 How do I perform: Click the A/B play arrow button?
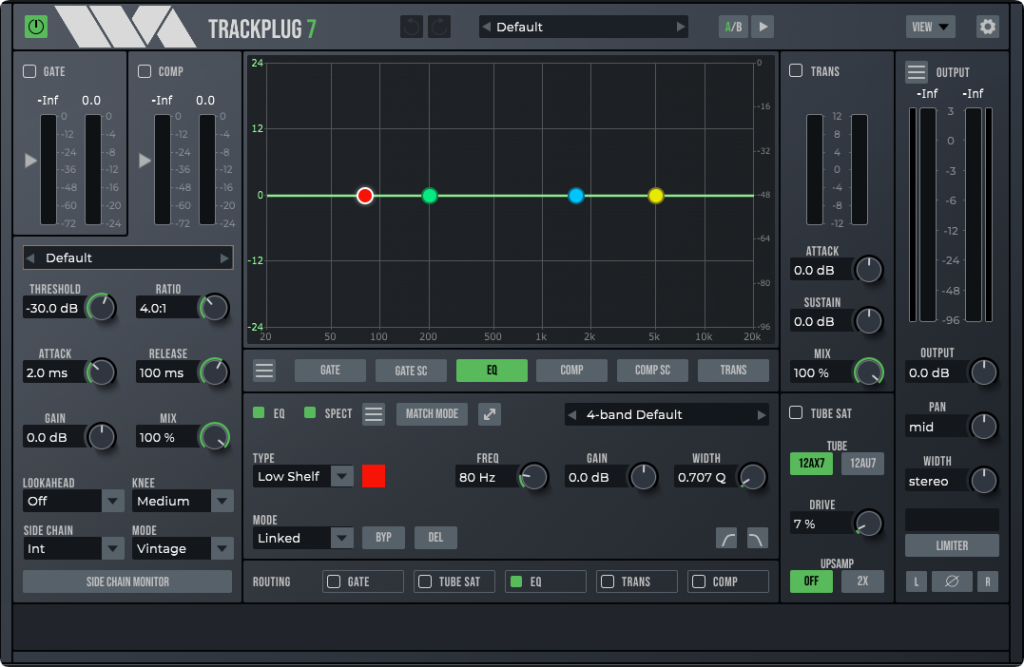(x=763, y=27)
